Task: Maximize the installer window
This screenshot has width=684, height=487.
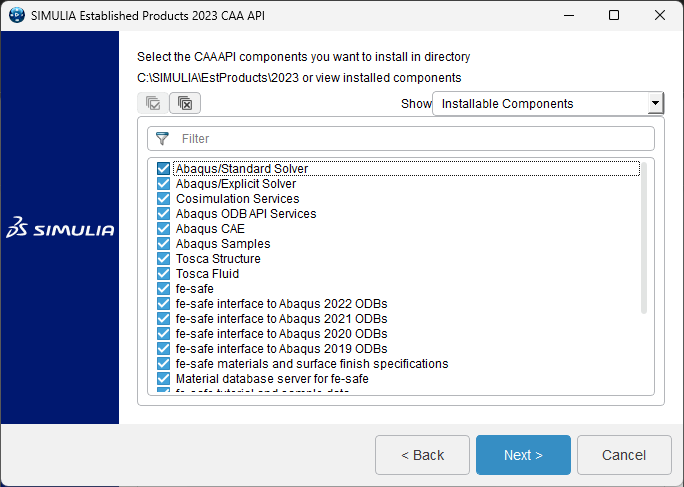Action: tap(614, 15)
